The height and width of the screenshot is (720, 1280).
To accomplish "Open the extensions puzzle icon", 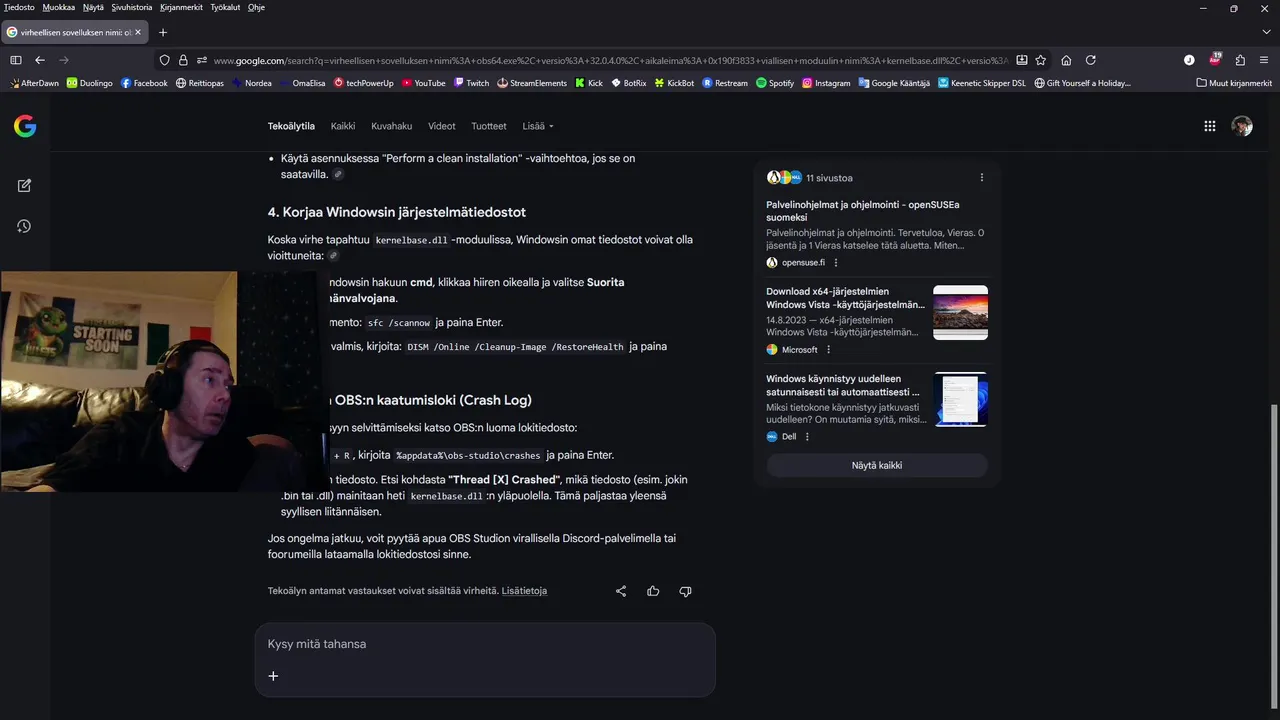I will [1240, 60].
